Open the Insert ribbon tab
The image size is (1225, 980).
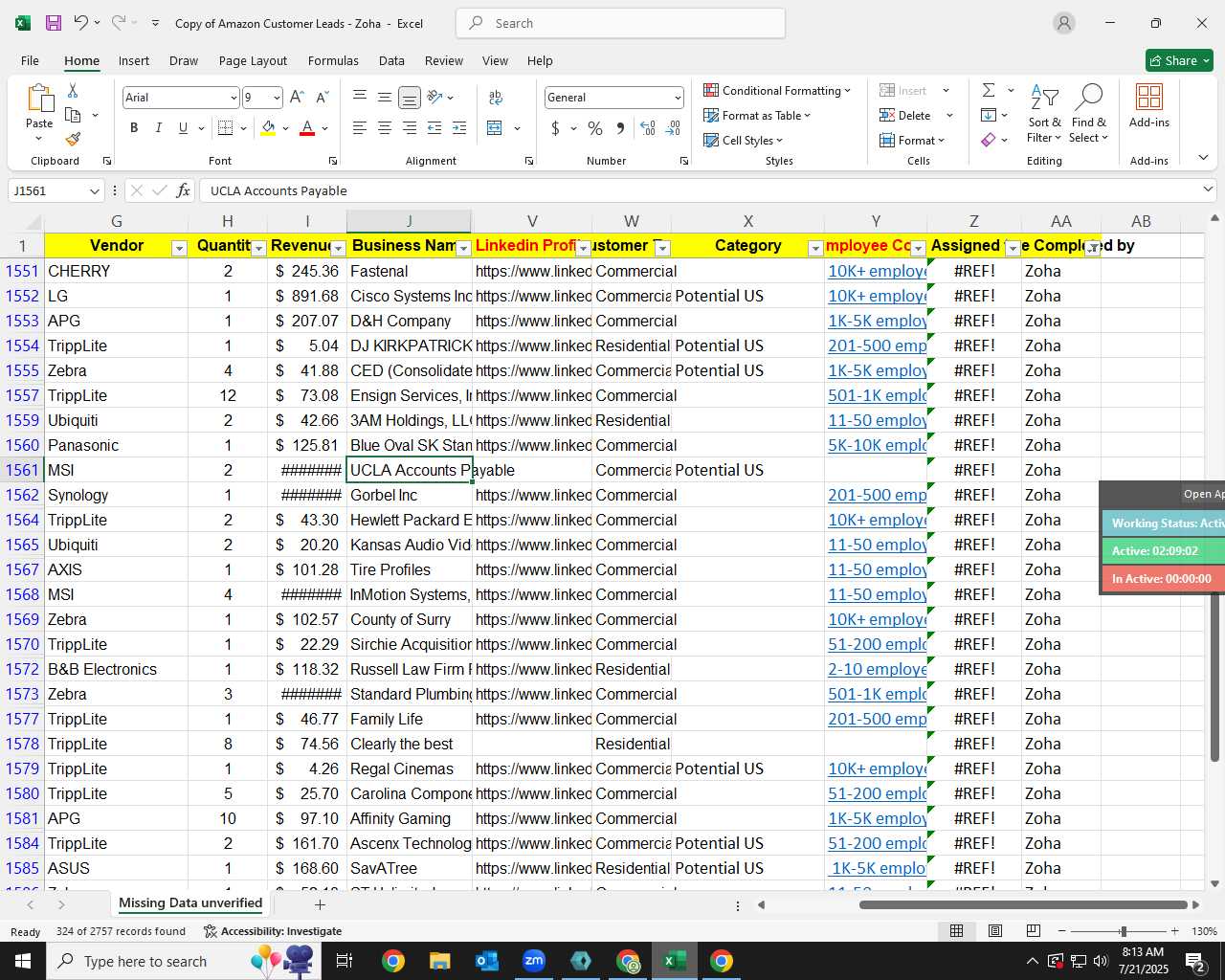click(134, 60)
